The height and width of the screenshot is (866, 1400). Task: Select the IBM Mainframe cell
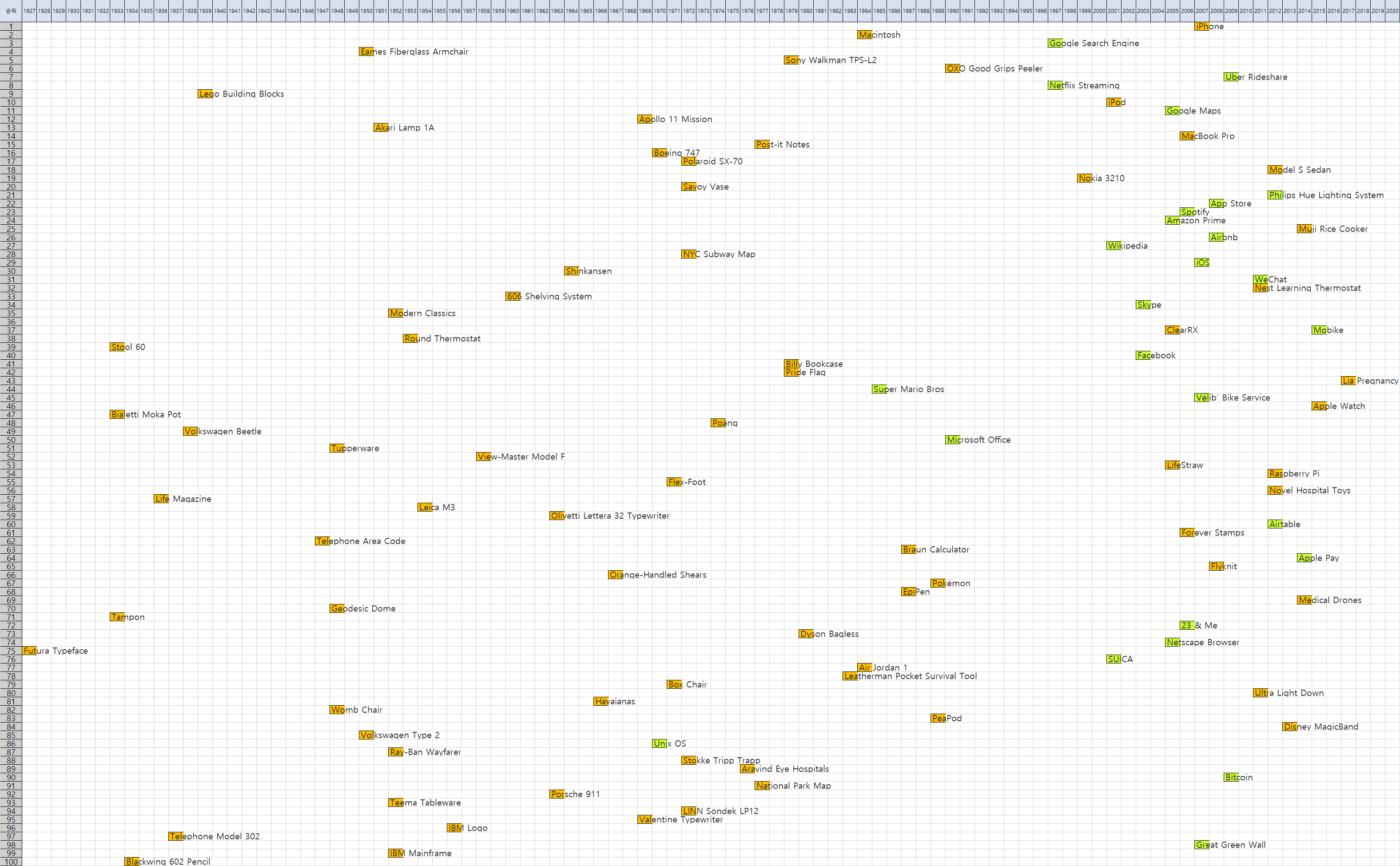[x=395, y=854]
